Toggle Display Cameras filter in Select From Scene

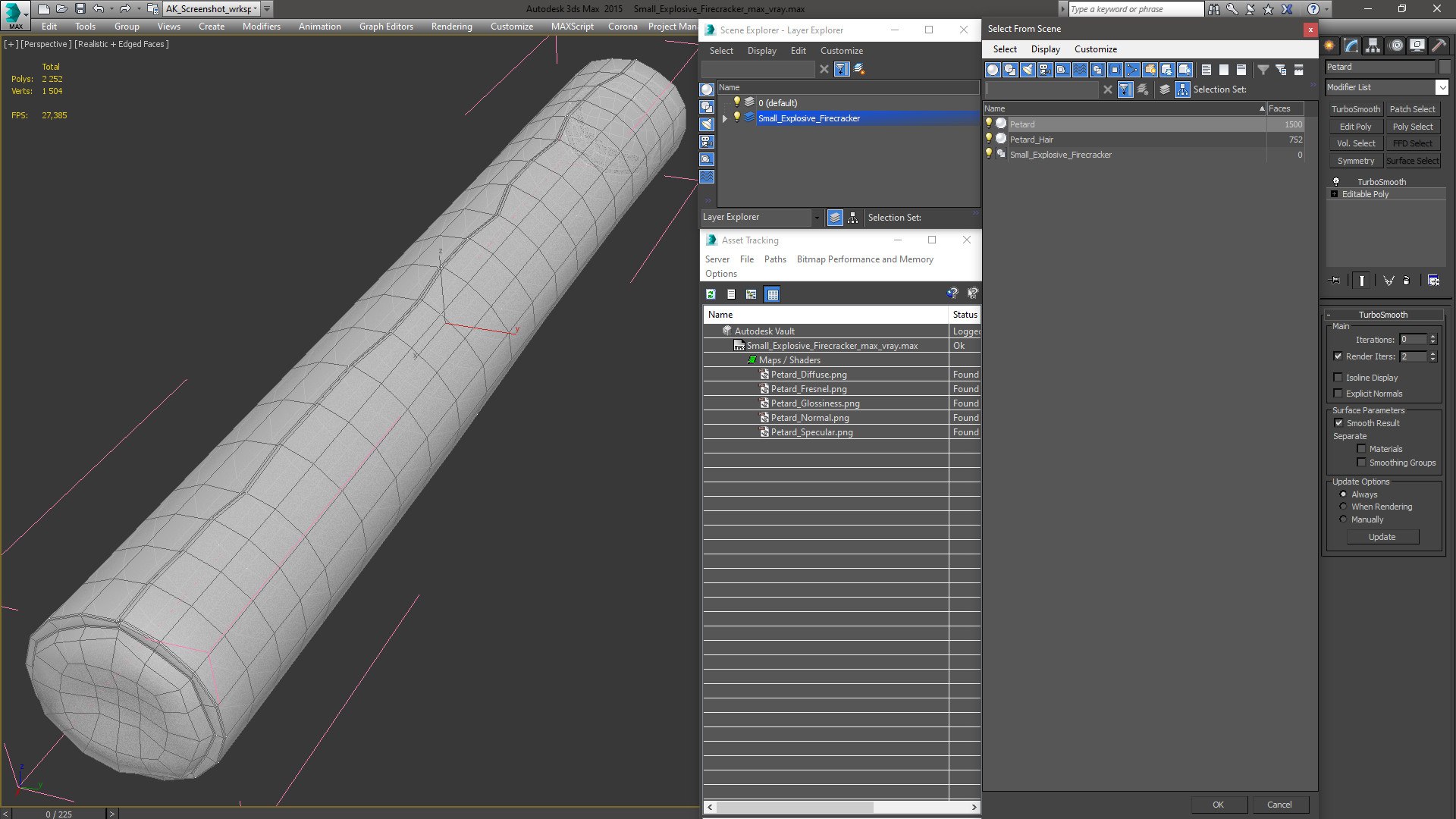click(1045, 70)
